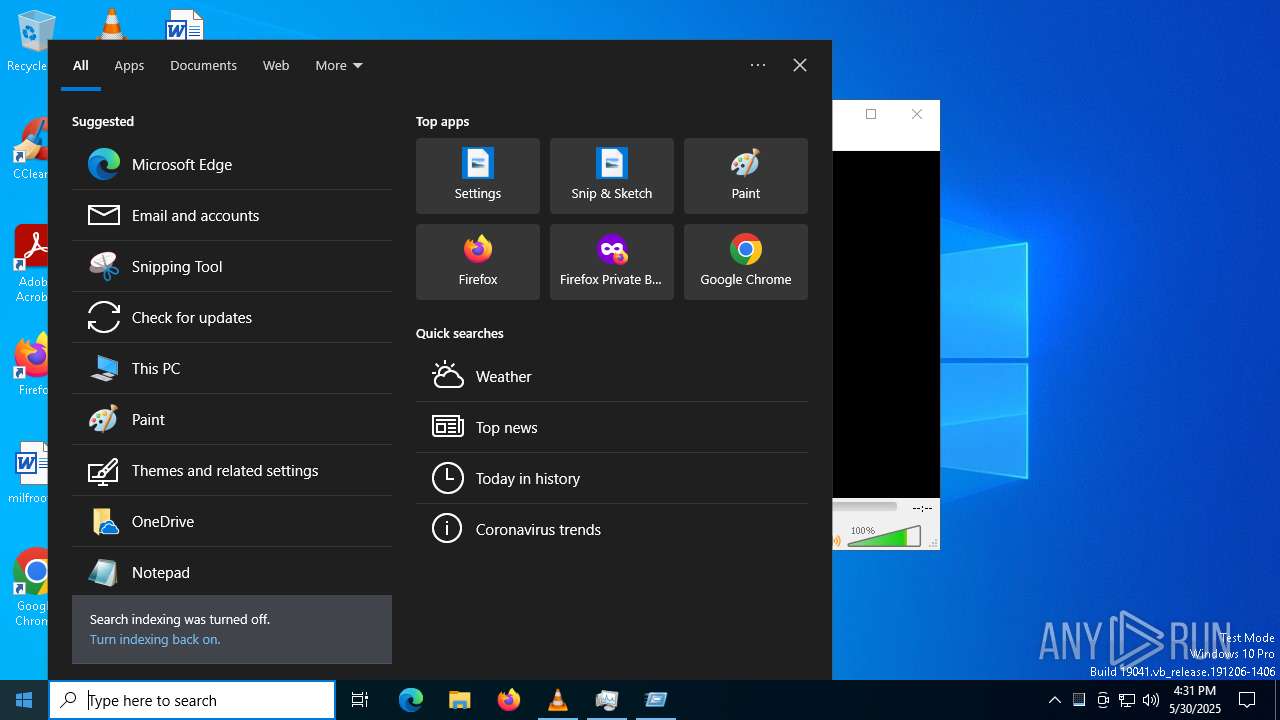
Task: Launch Notepad from Suggested list
Action: coord(232,572)
